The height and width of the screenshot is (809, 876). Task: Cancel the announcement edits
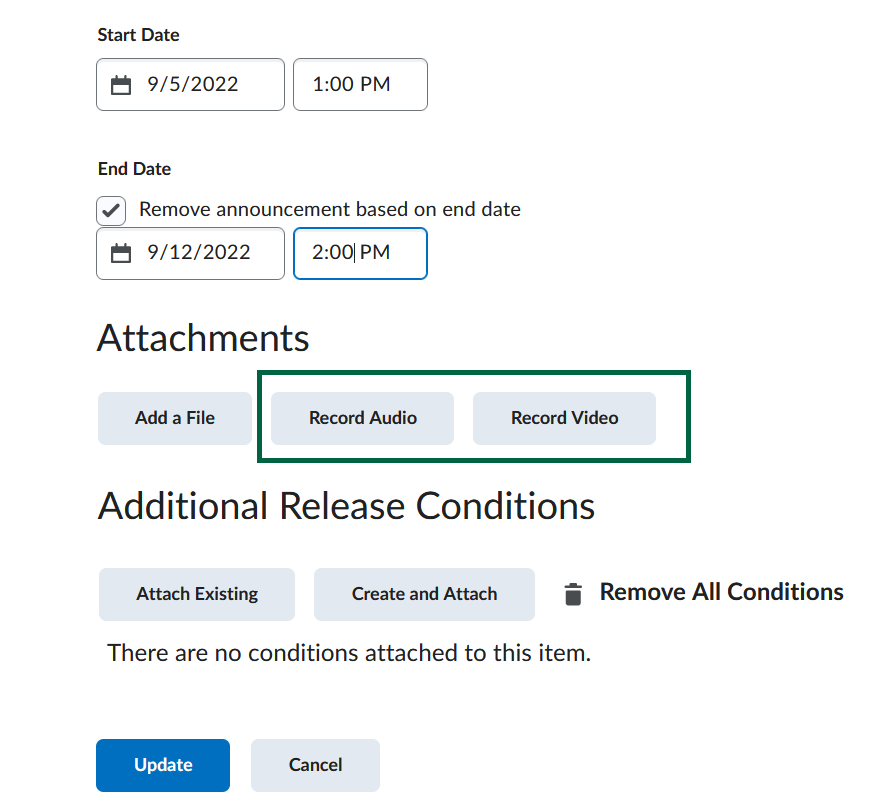pyautogui.click(x=314, y=765)
